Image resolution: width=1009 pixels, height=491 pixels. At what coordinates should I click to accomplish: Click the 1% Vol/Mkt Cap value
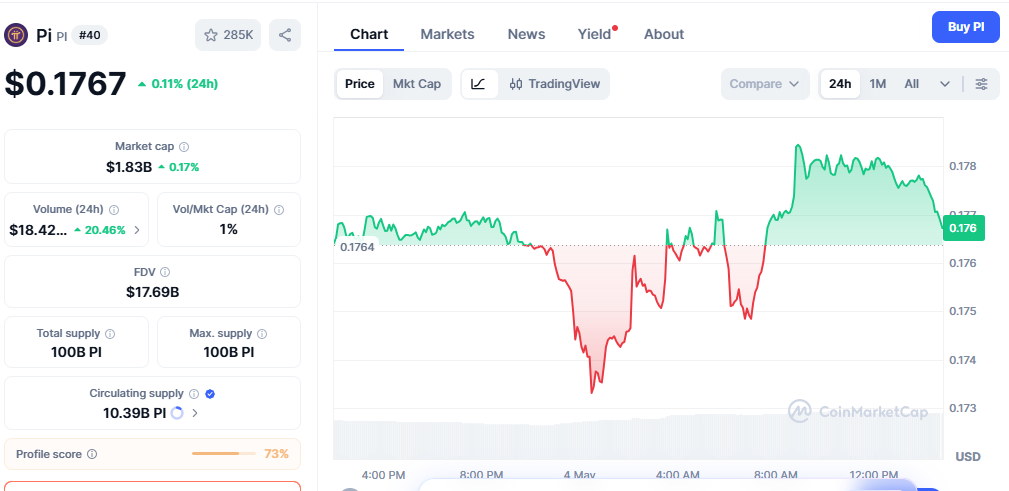[228, 230]
